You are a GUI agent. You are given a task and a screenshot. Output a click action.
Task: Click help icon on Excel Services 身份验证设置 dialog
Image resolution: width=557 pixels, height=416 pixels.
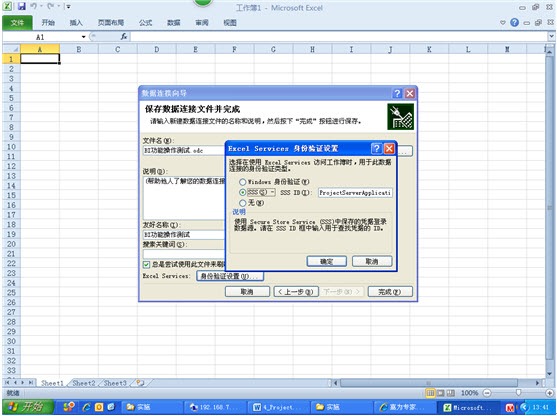click(377, 148)
